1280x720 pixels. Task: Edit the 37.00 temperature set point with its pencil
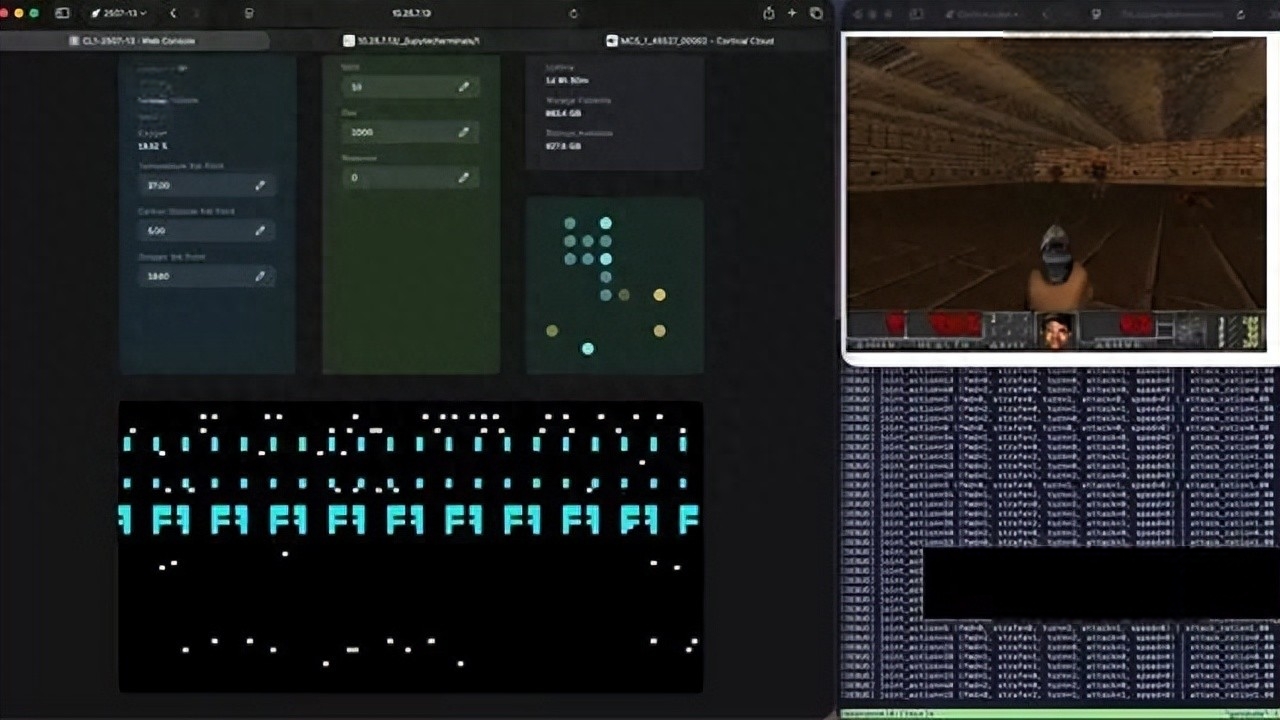[260, 185]
